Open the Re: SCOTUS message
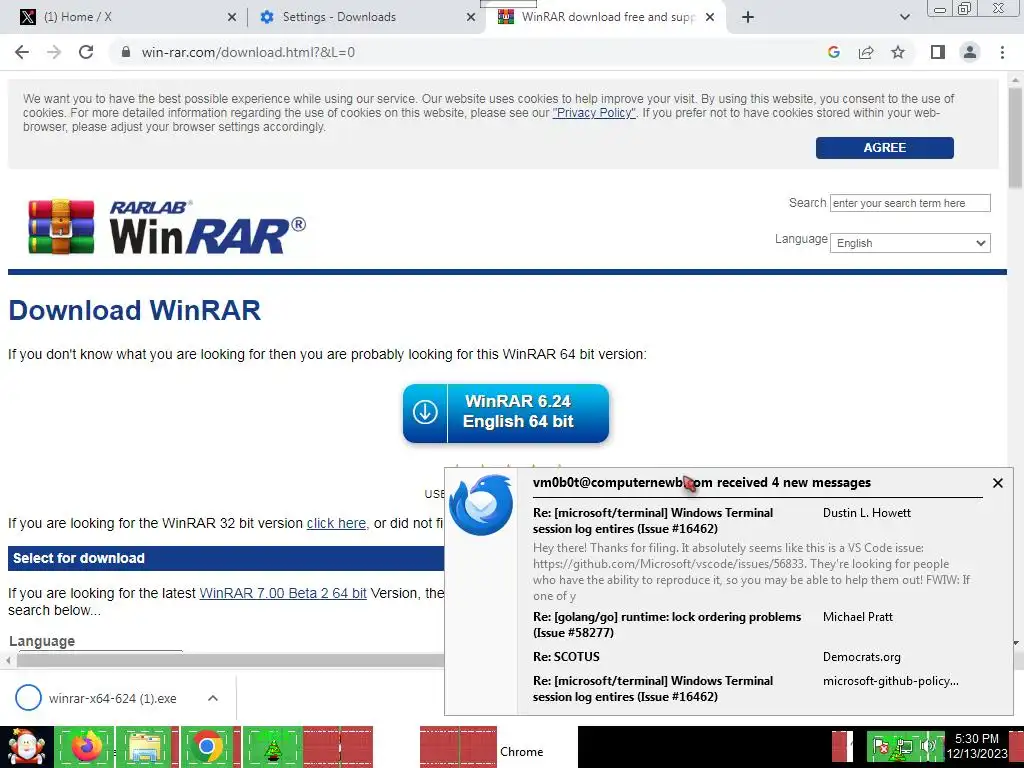The height and width of the screenshot is (768, 1024). (566, 656)
